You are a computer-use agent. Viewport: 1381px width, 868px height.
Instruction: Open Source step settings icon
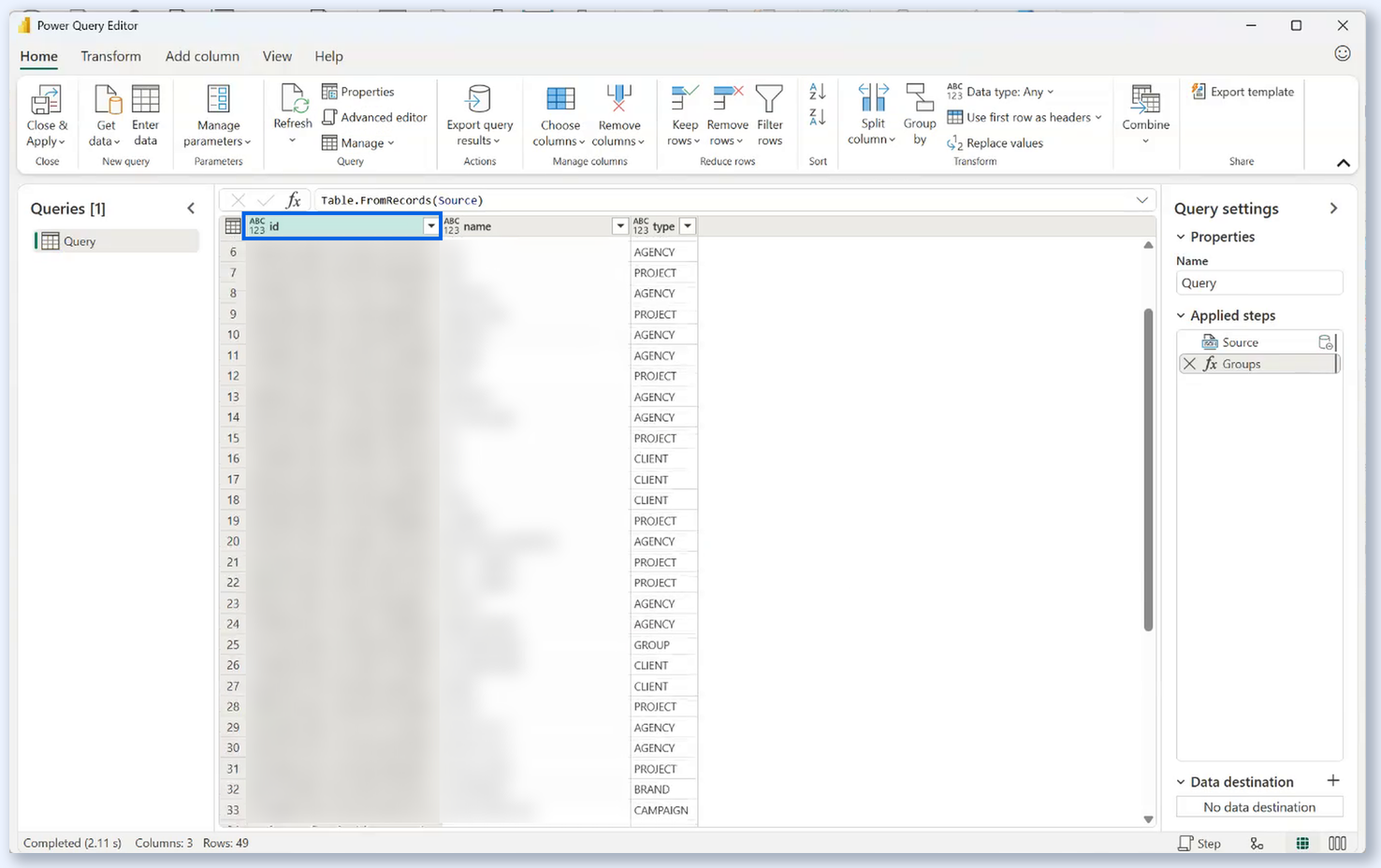(1326, 342)
